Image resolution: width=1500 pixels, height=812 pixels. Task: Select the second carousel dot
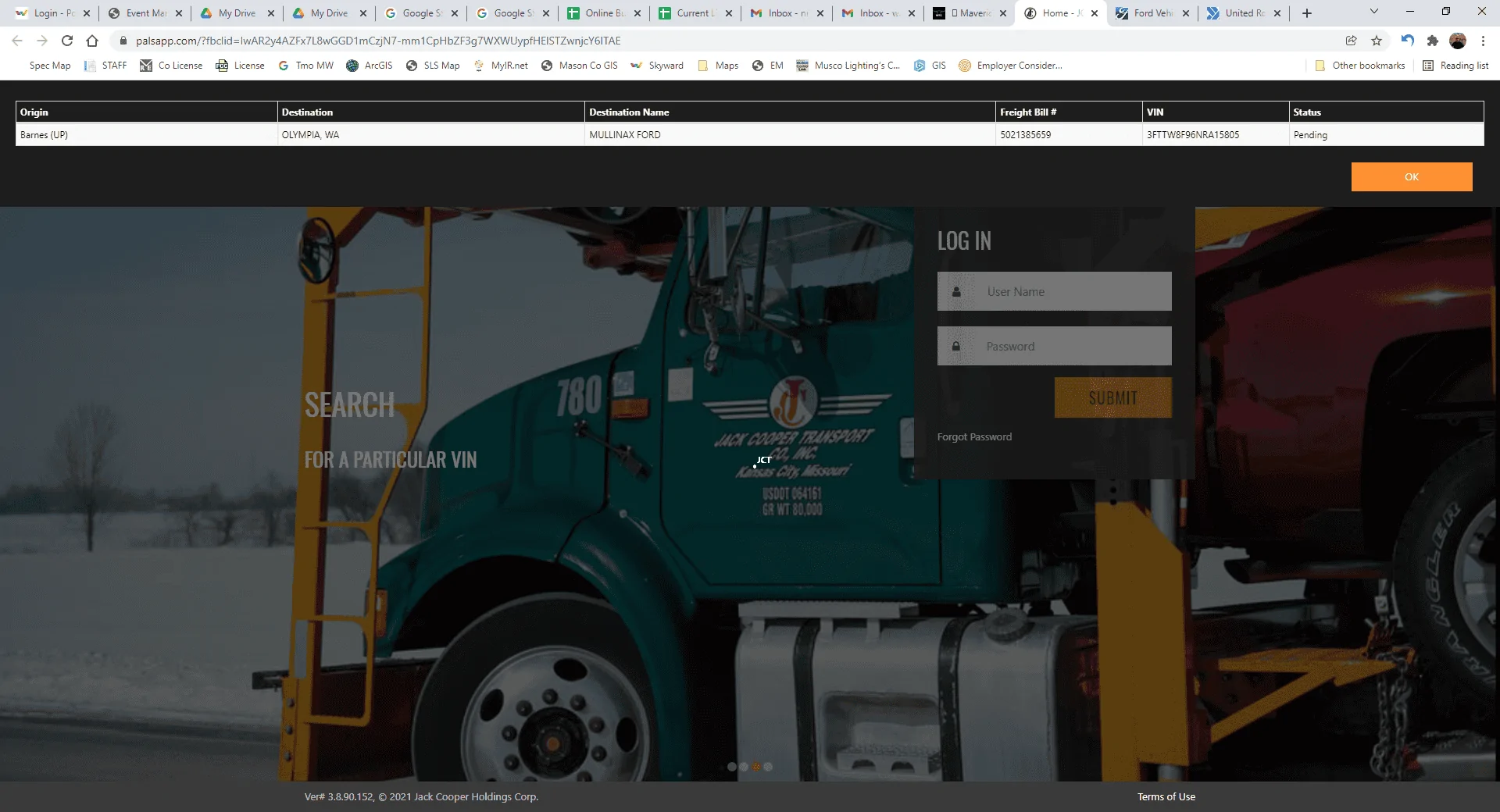click(744, 767)
